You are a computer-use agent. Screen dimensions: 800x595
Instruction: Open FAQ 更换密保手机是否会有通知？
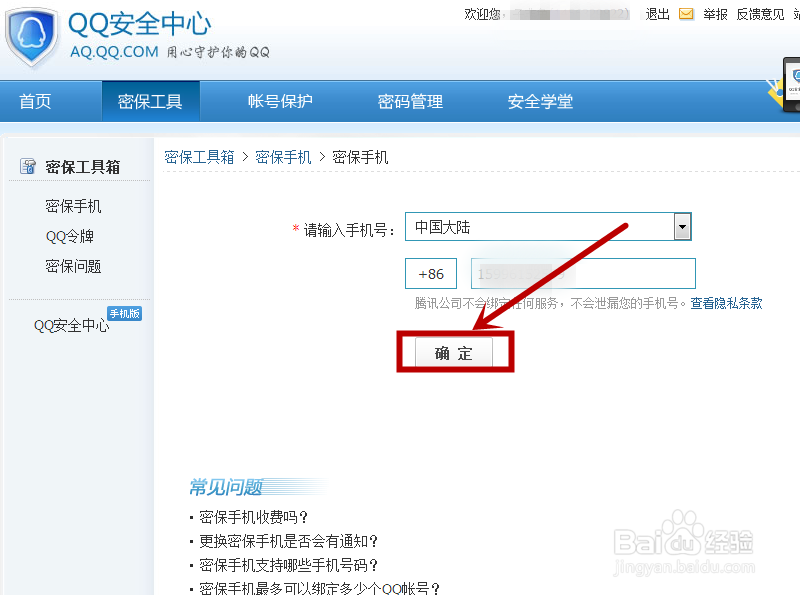click(x=289, y=541)
